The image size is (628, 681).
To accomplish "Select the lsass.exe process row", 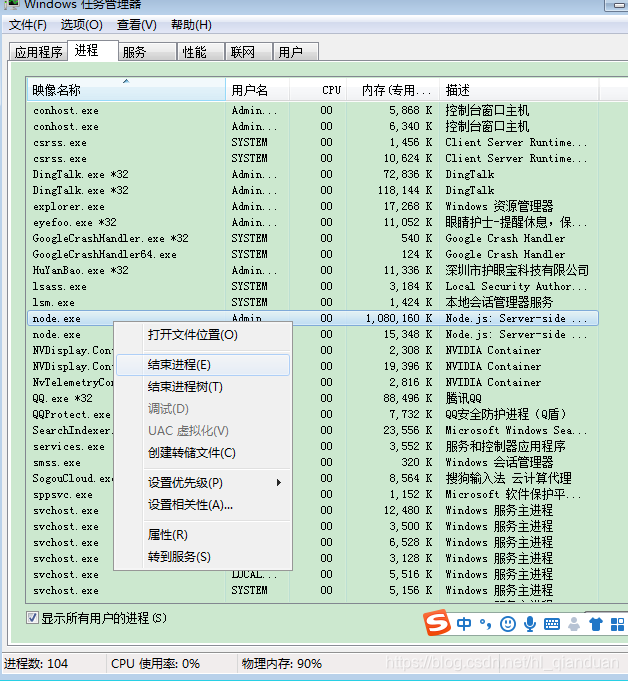I will click(313, 286).
